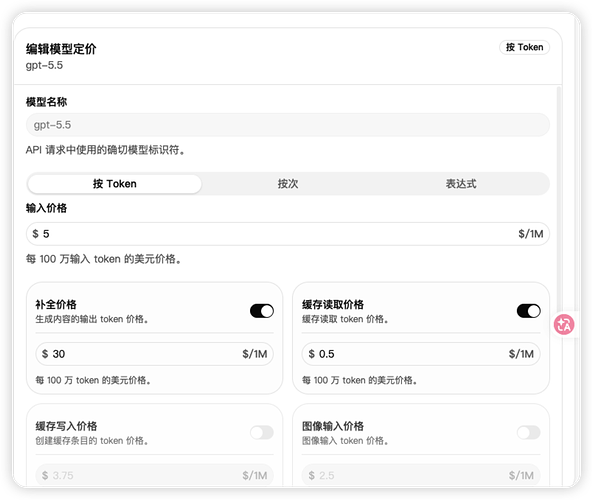Image resolution: width=592 pixels, height=500 pixels.
Task: Click the 模型名称 field showing gpt-5.5
Action: [x=288, y=125]
